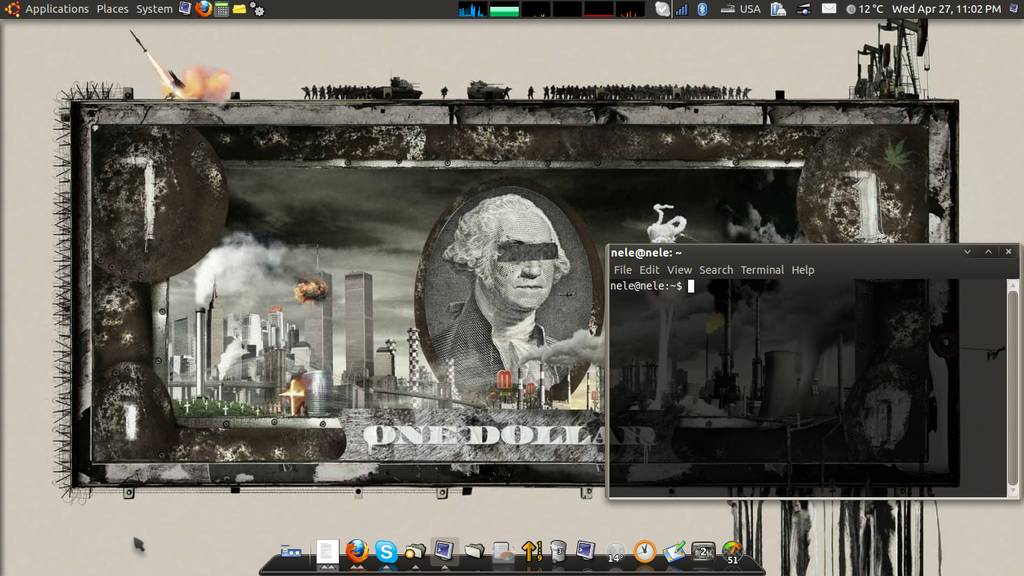Open the network signal strength indicator

coord(681,9)
